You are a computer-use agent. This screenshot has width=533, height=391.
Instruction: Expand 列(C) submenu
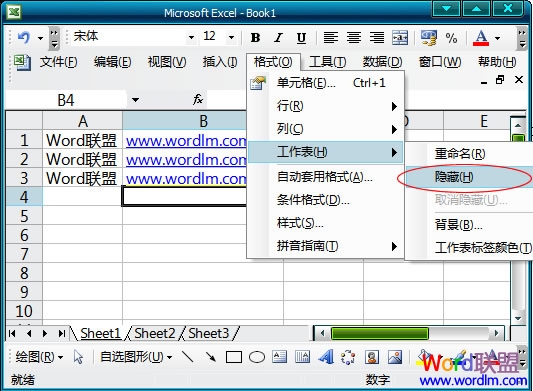326,129
